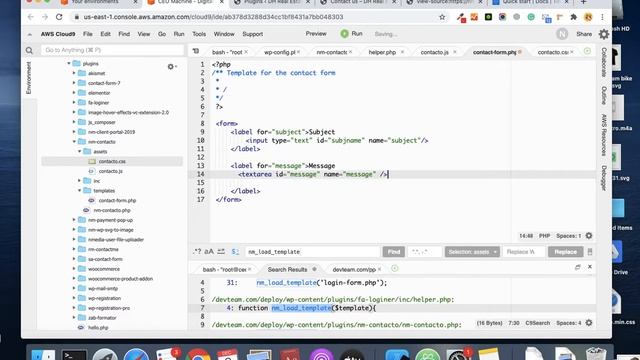
Task: Expand the akismet folder
Action: pyautogui.click(x=74, y=73)
